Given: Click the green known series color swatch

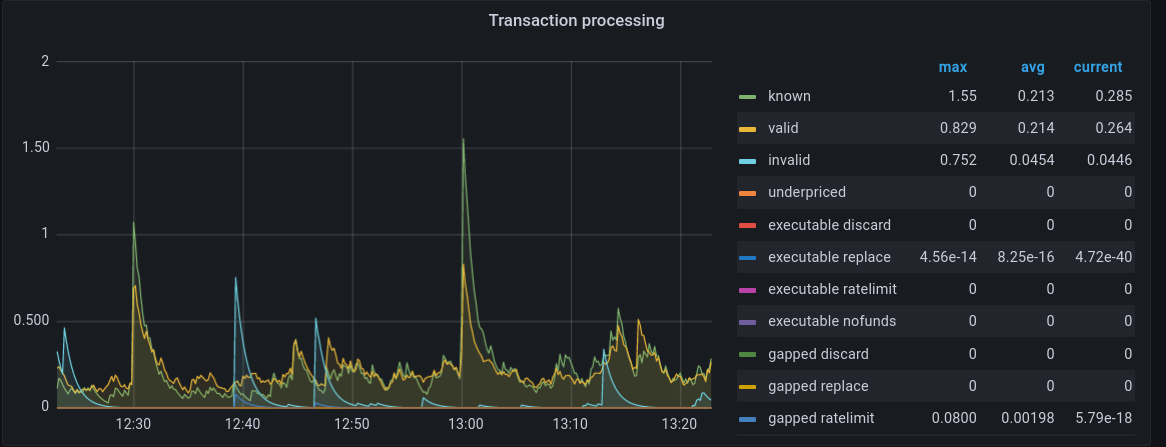Looking at the screenshot, I should [x=747, y=97].
